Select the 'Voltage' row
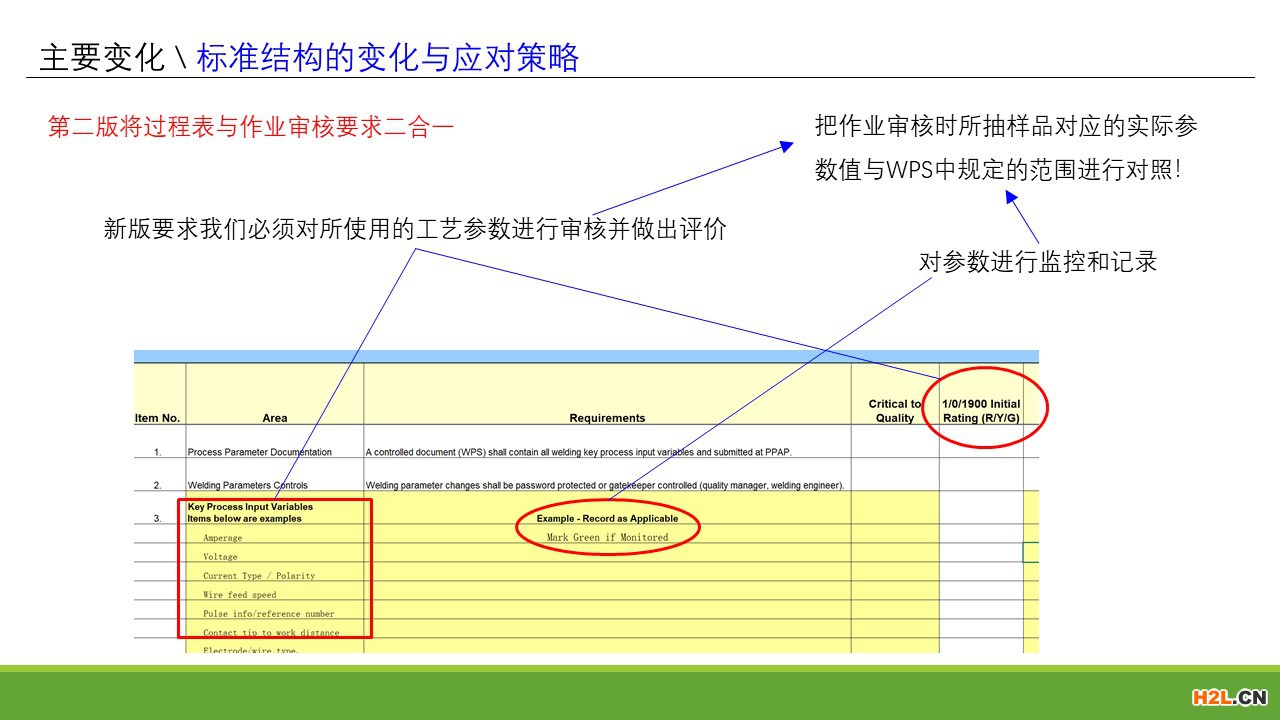This screenshot has height=720, width=1280. [220, 556]
